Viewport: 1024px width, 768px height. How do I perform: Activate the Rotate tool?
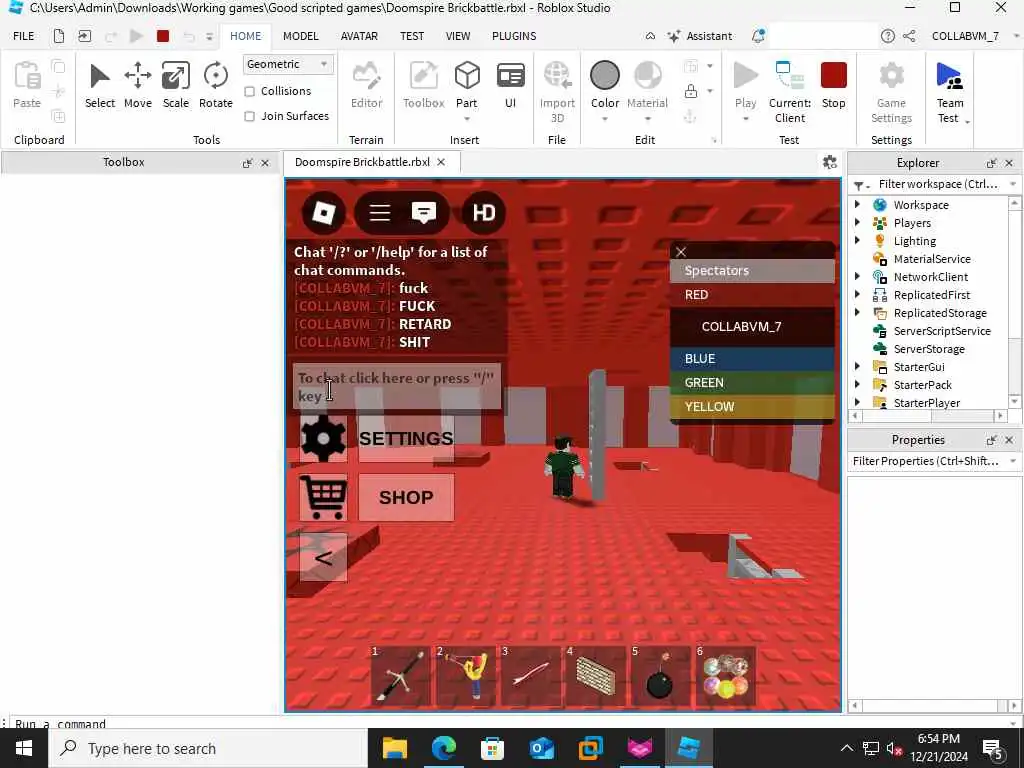[x=216, y=85]
